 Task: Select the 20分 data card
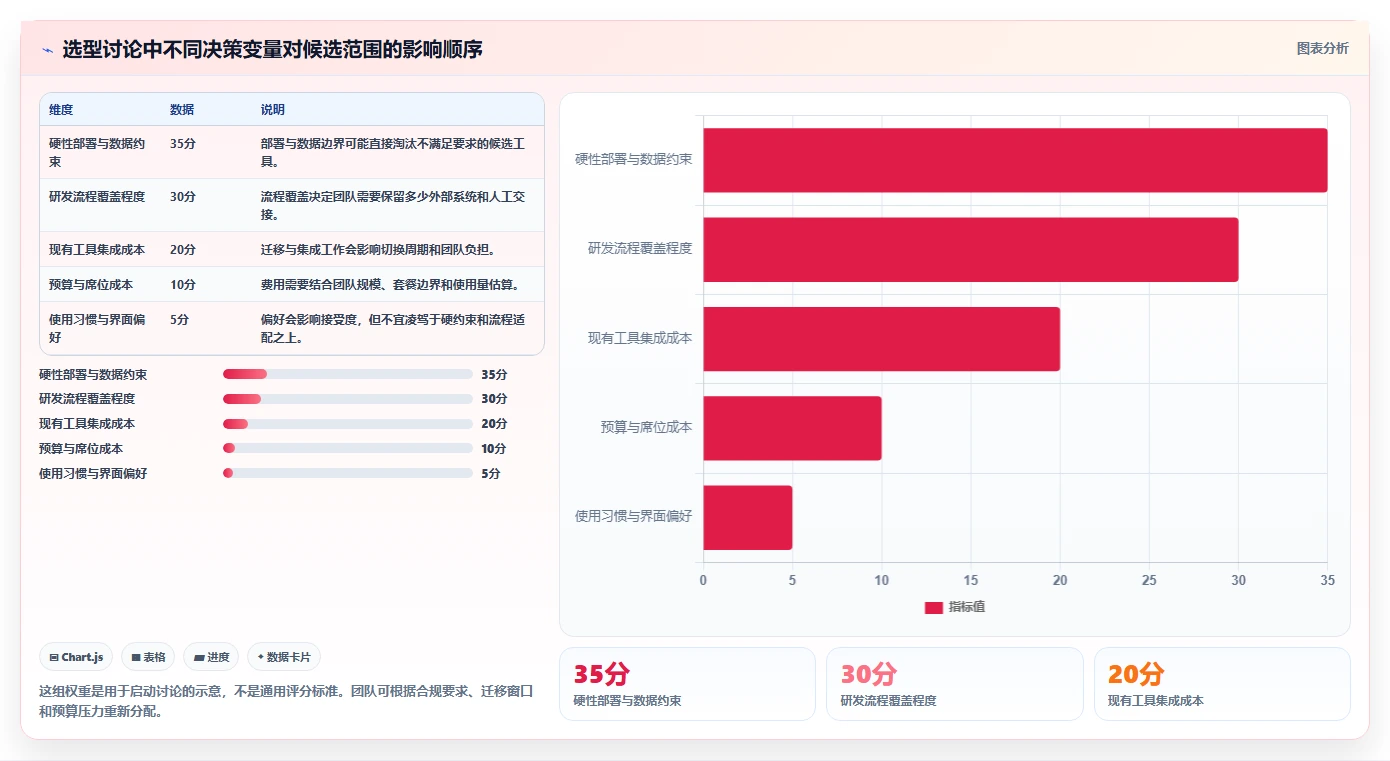pyautogui.click(x=1222, y=684)
